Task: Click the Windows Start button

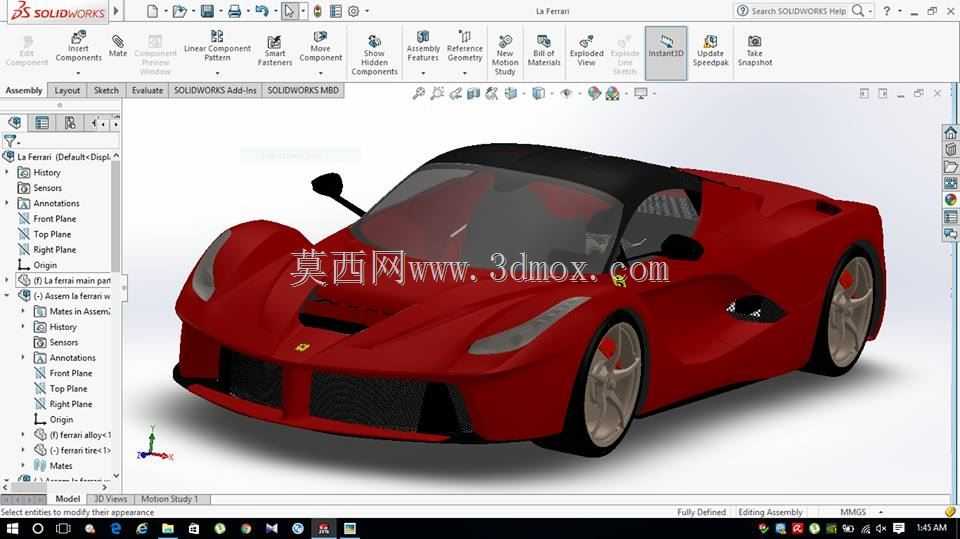Action: click(12, 529)
